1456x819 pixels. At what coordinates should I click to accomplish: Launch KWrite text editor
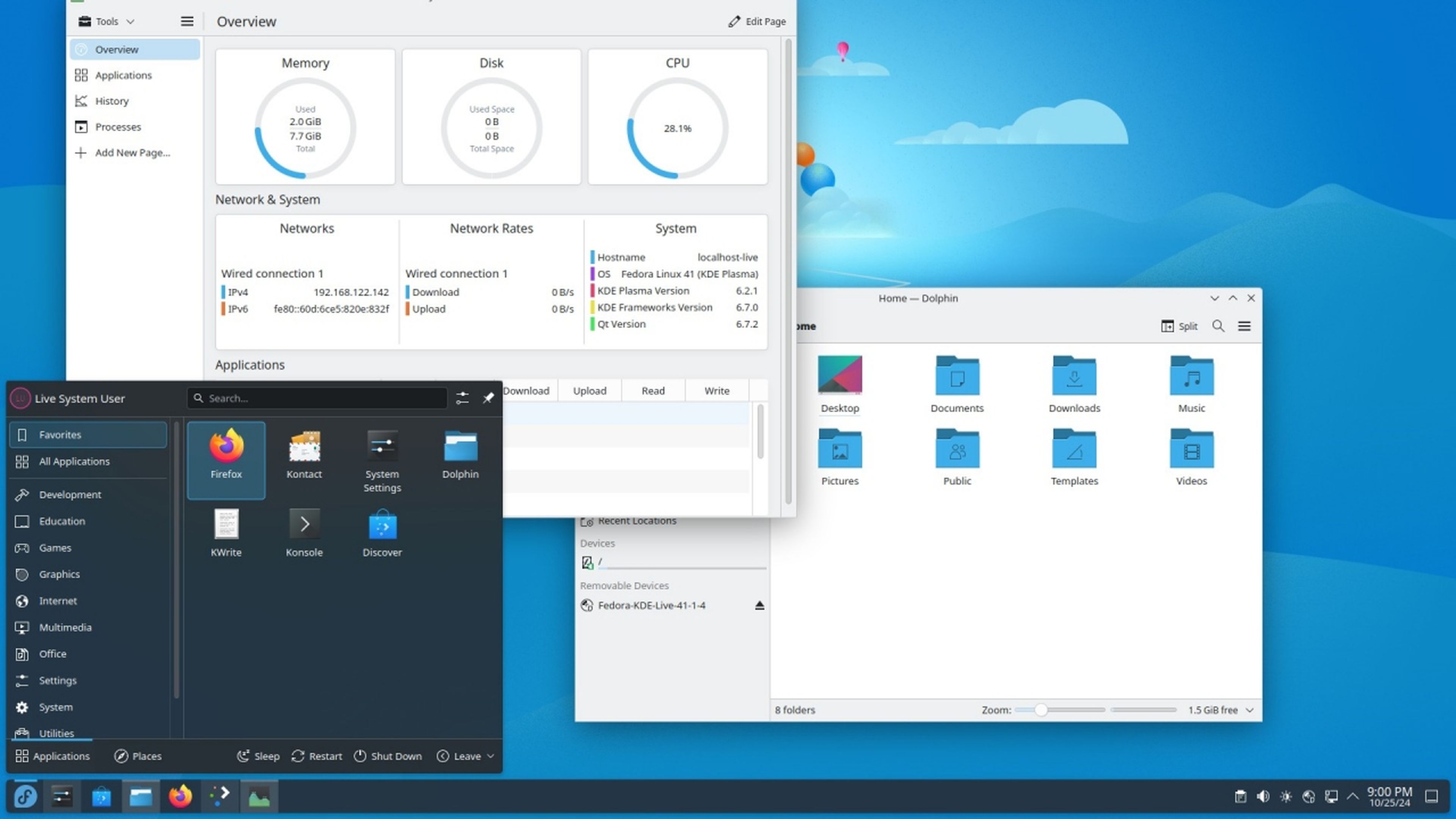click(226, 533)
